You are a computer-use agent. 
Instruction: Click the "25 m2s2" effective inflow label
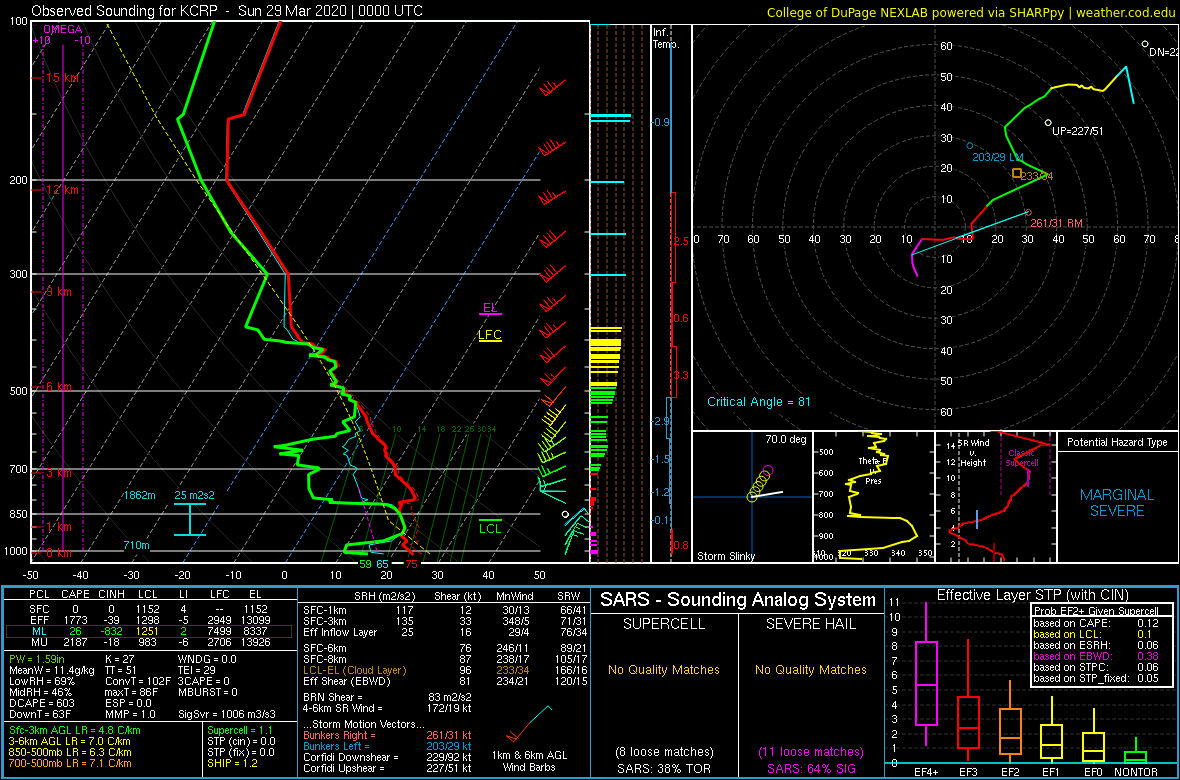click(x=194, y=495)
